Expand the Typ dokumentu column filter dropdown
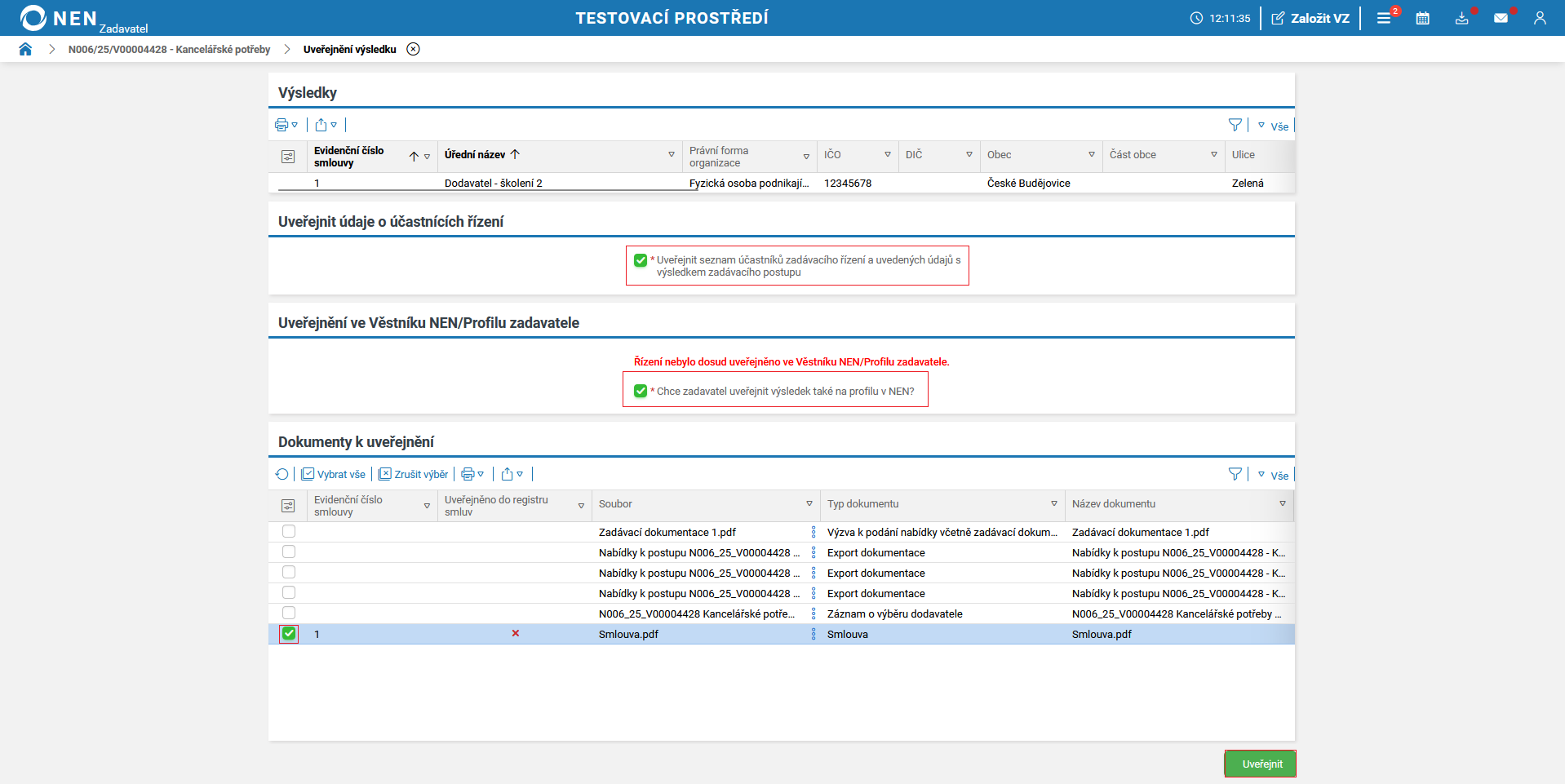Screen dimensions: 1565x784 point(1053,504)
